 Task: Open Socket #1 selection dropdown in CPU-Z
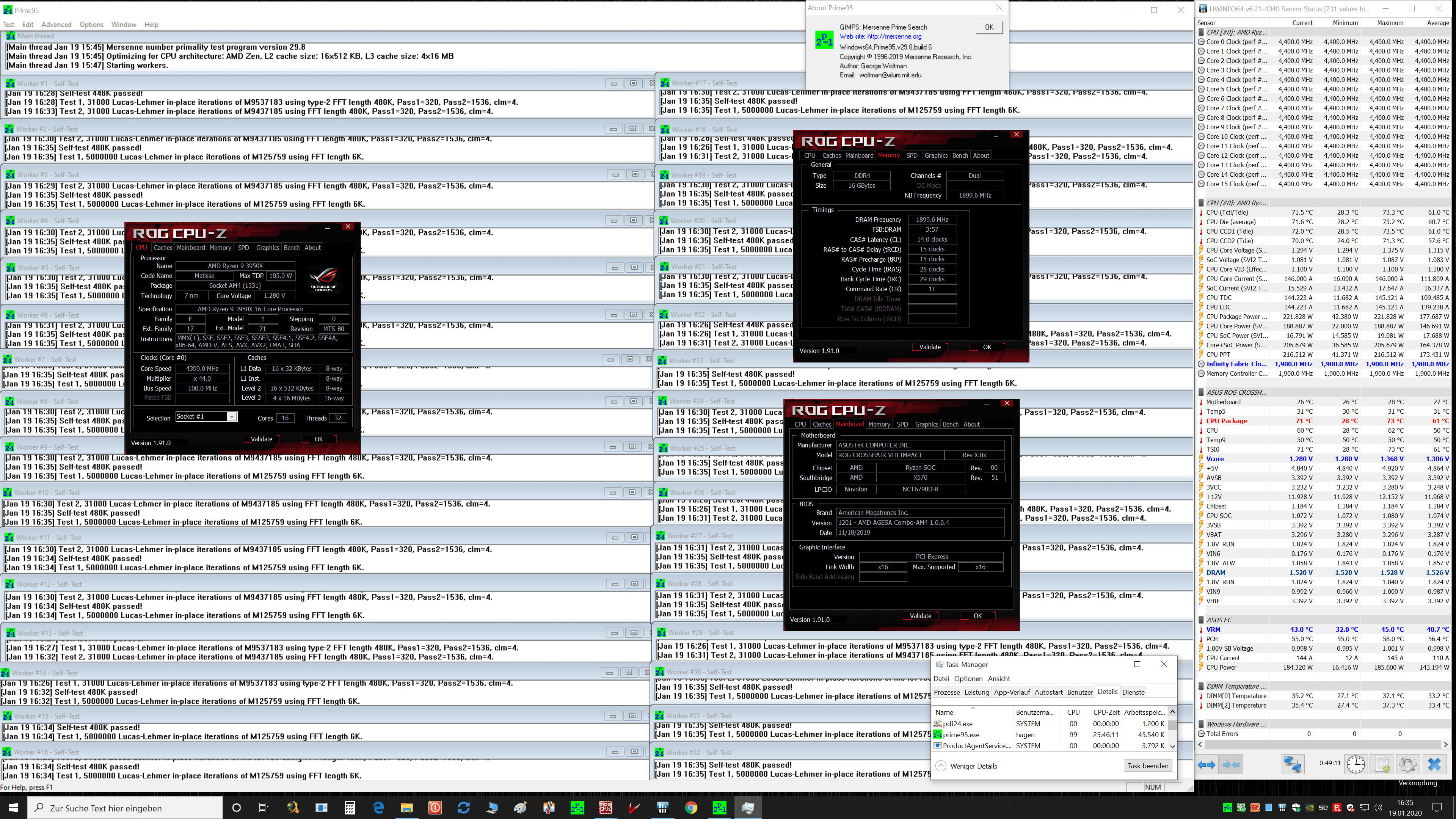tap(231, 417)
